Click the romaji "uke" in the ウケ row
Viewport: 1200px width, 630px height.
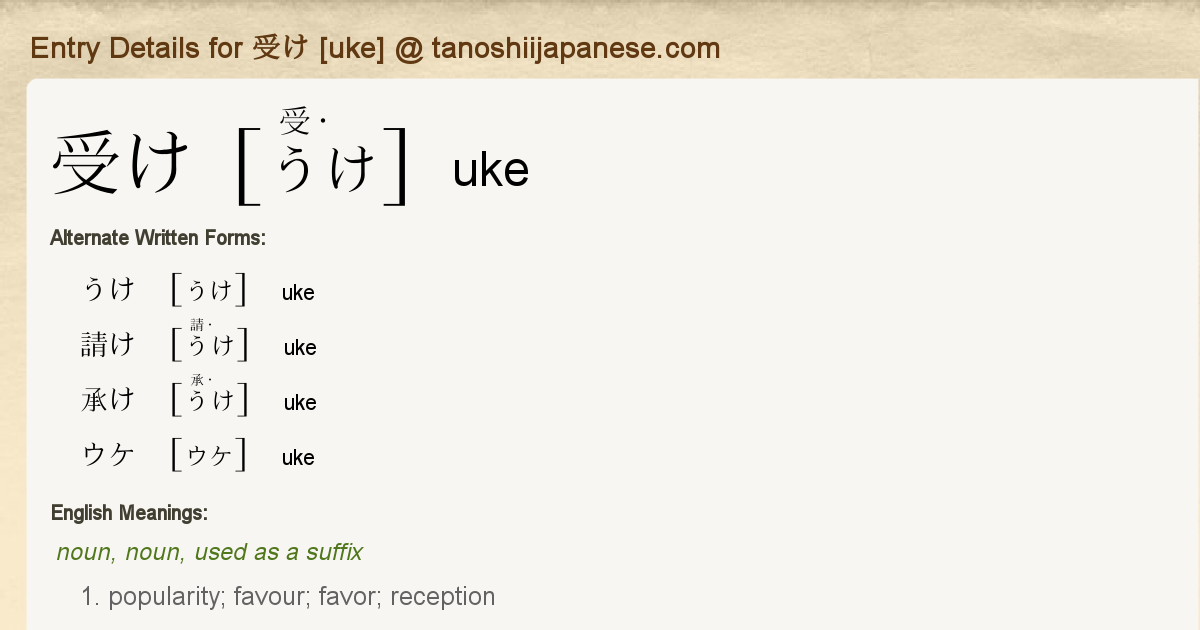click(298, 458)
